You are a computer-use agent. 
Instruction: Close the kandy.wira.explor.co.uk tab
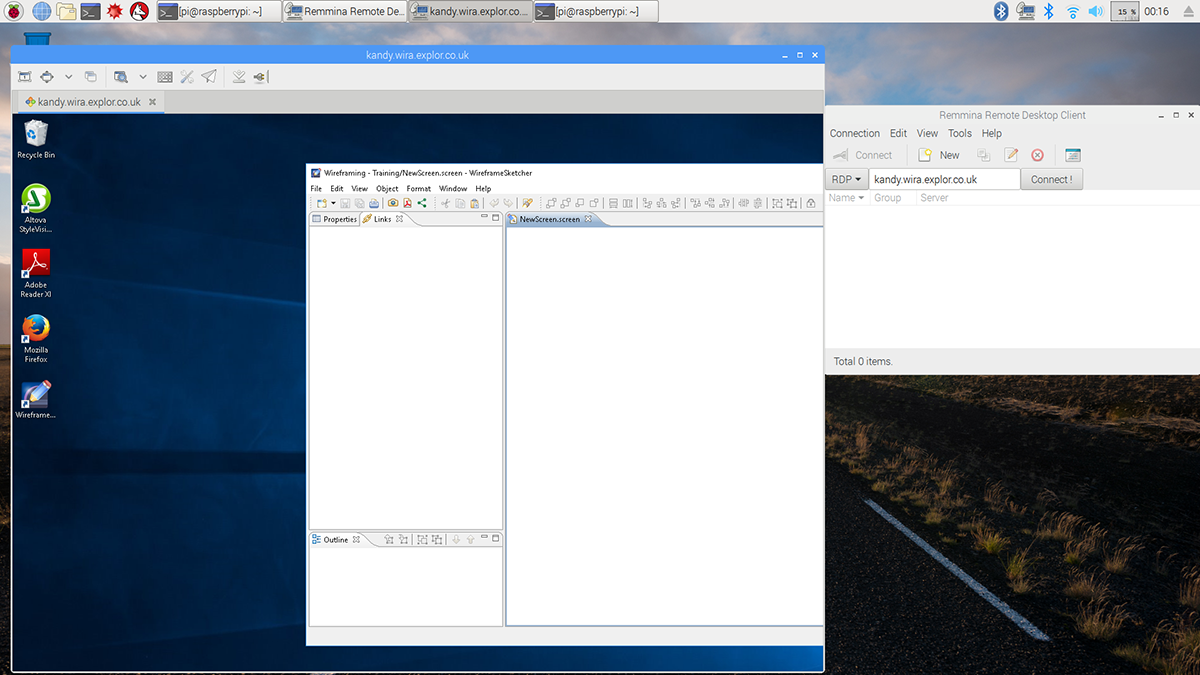coord(152,102)
